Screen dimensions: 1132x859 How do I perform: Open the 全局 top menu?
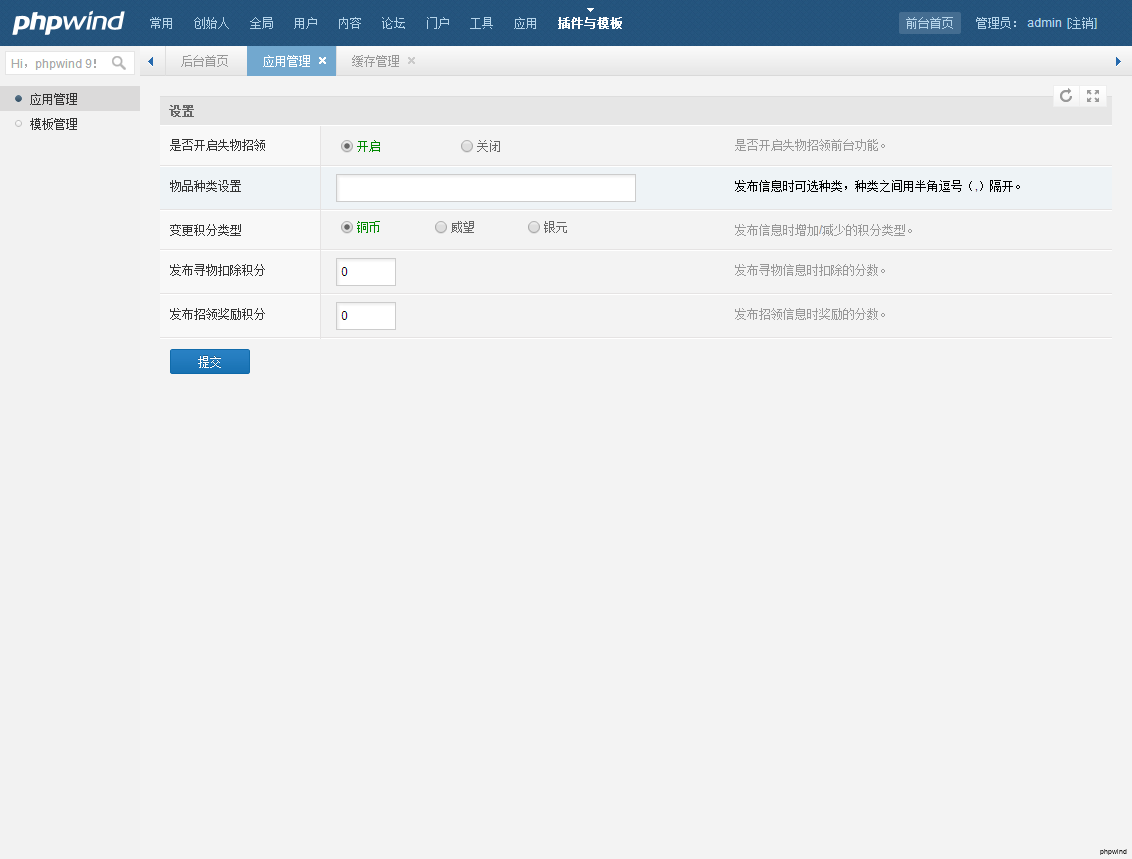coord(261,23)
